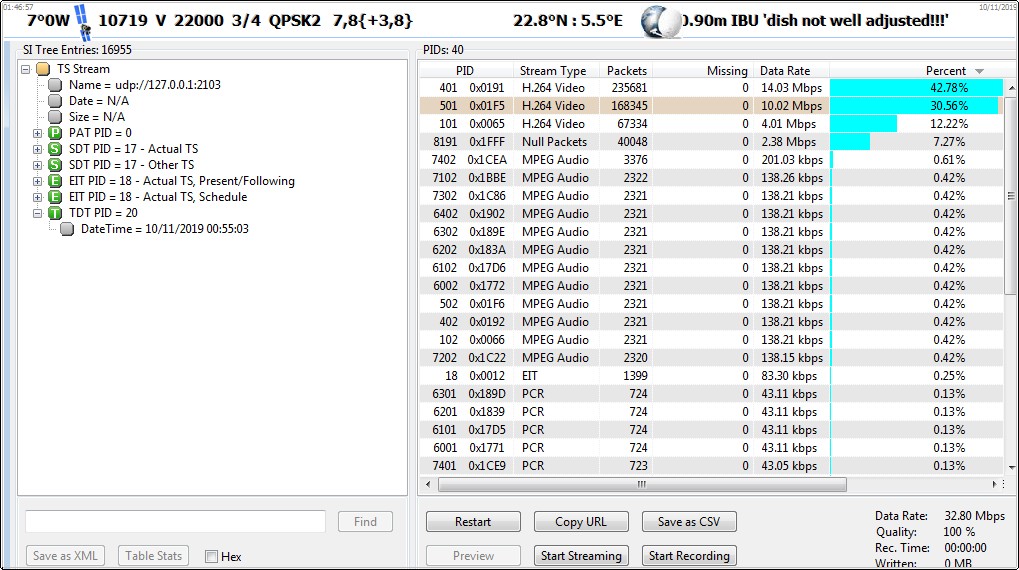Sort by the Percent column header
This screenshot has width=1019, height=570.
click(x=945, y=71)
